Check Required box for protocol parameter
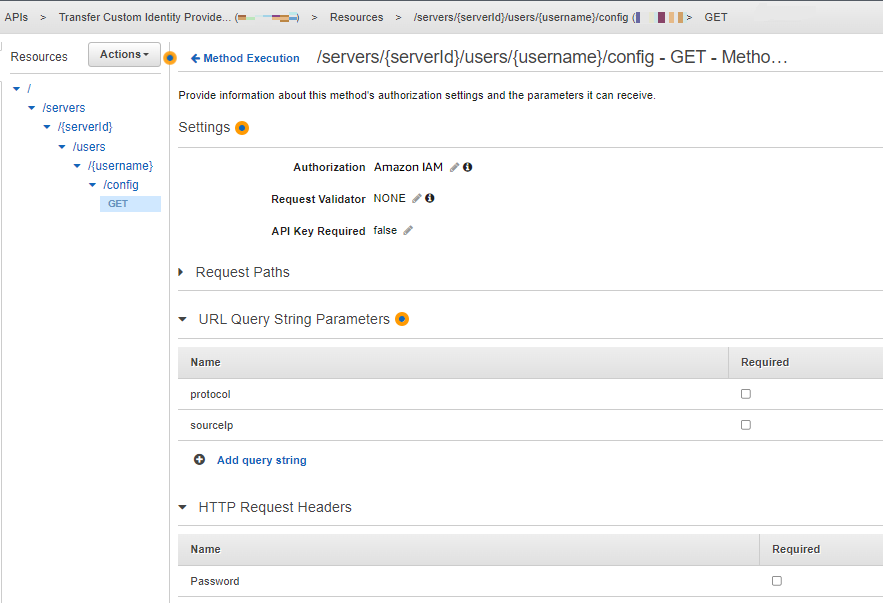The width and height of the screenshot is (883, 603). coord(746,394)
